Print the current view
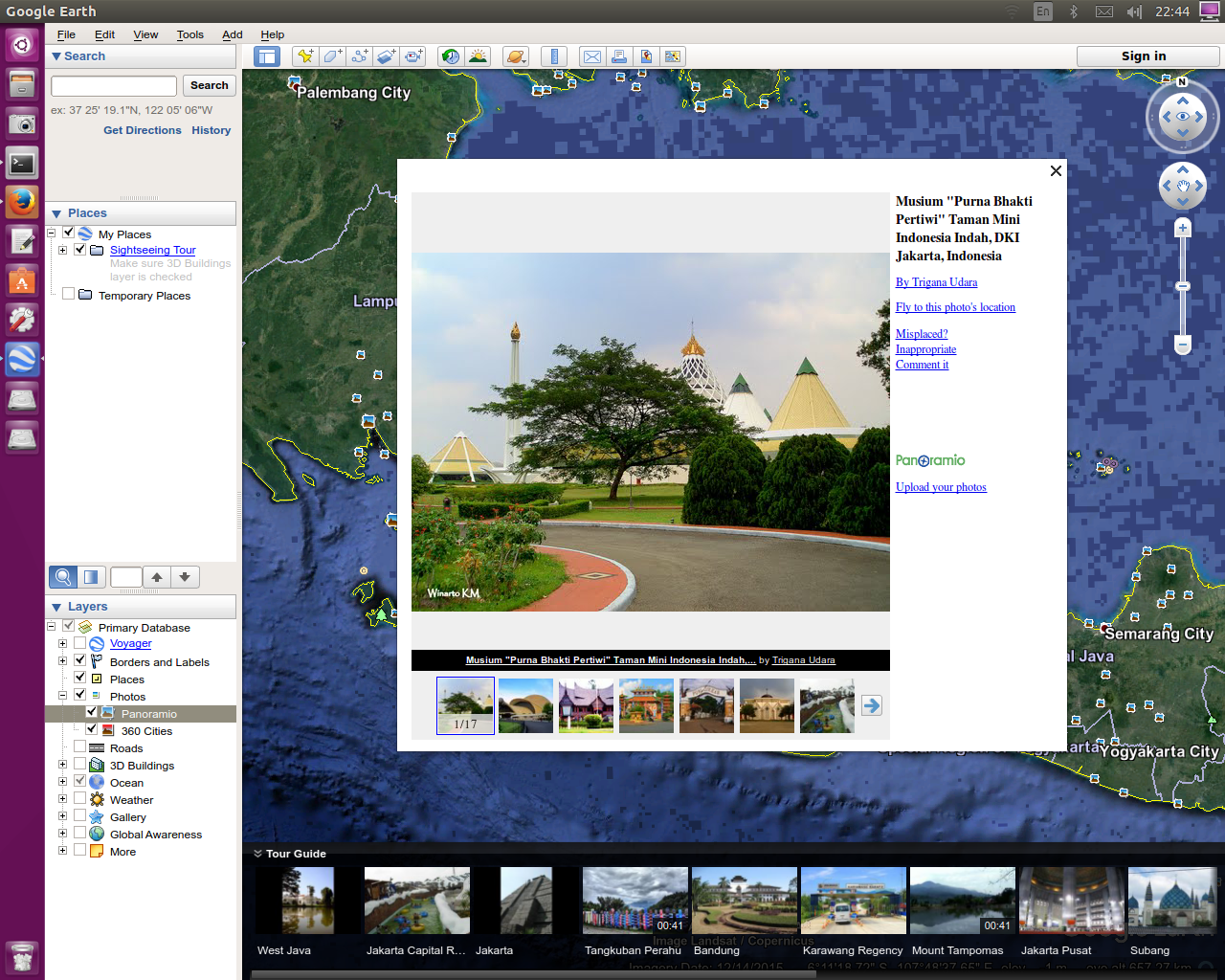 [619, 56]
